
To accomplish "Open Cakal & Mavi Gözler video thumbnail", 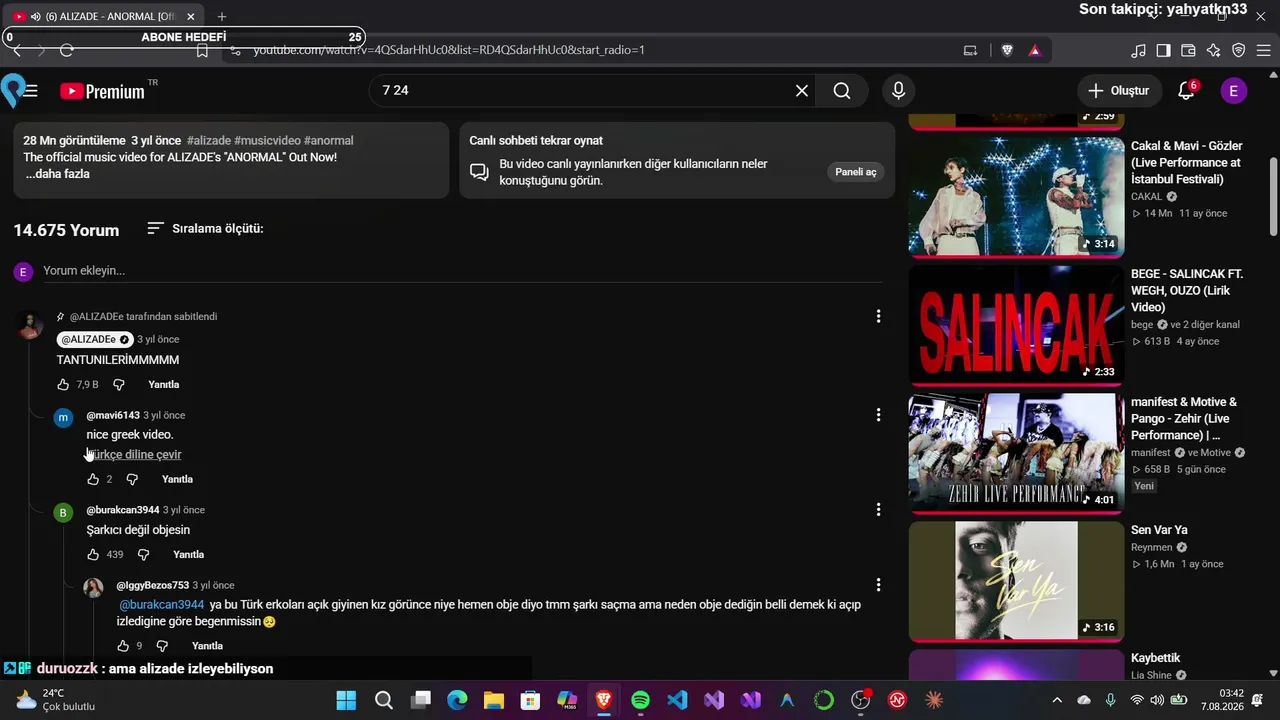I will click(x=1016, y=197).
